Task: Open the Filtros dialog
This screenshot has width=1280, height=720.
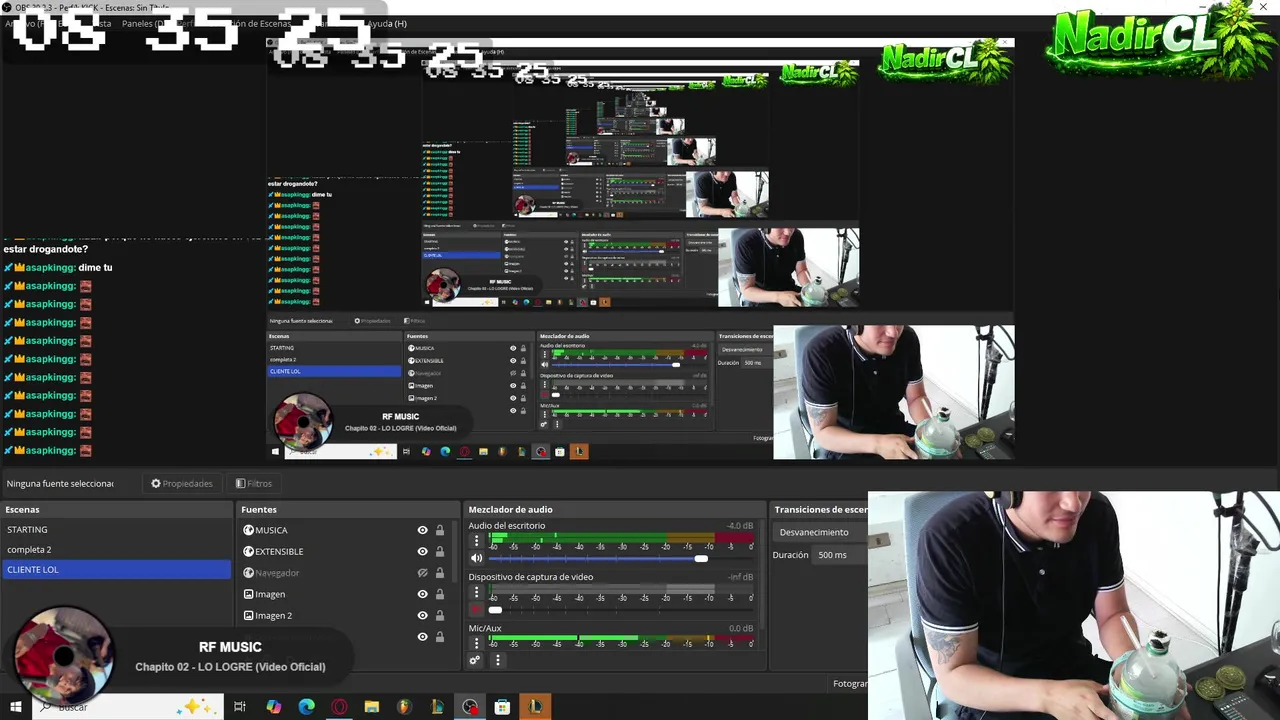Action: pyautogui.click(x=254, y=483)
